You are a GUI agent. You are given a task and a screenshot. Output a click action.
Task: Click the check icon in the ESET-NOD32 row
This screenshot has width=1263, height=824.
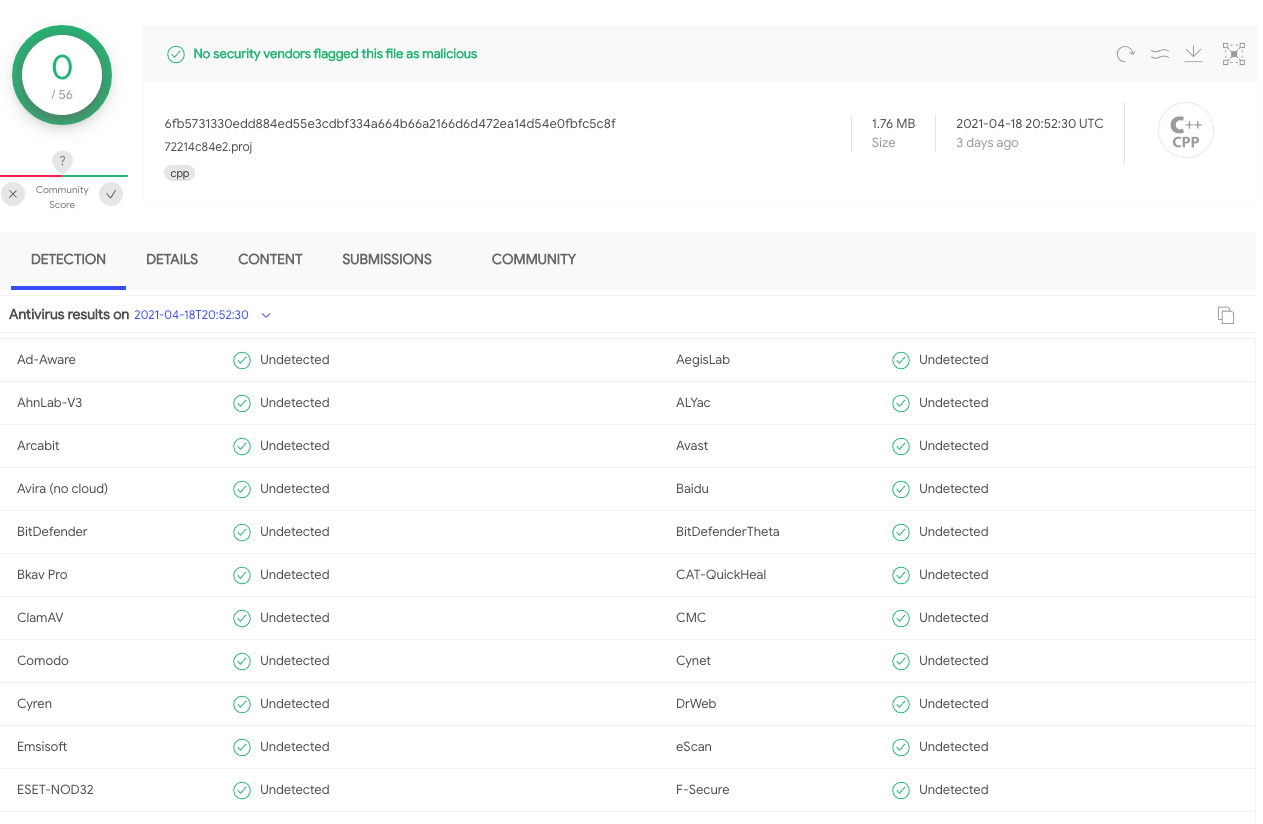[242, 790]
